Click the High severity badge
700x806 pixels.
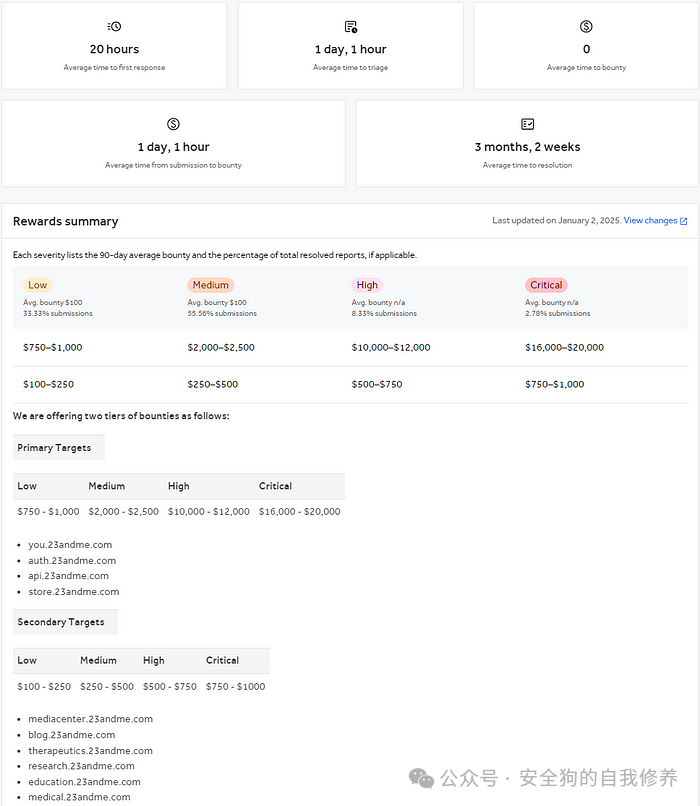[367, 285]
